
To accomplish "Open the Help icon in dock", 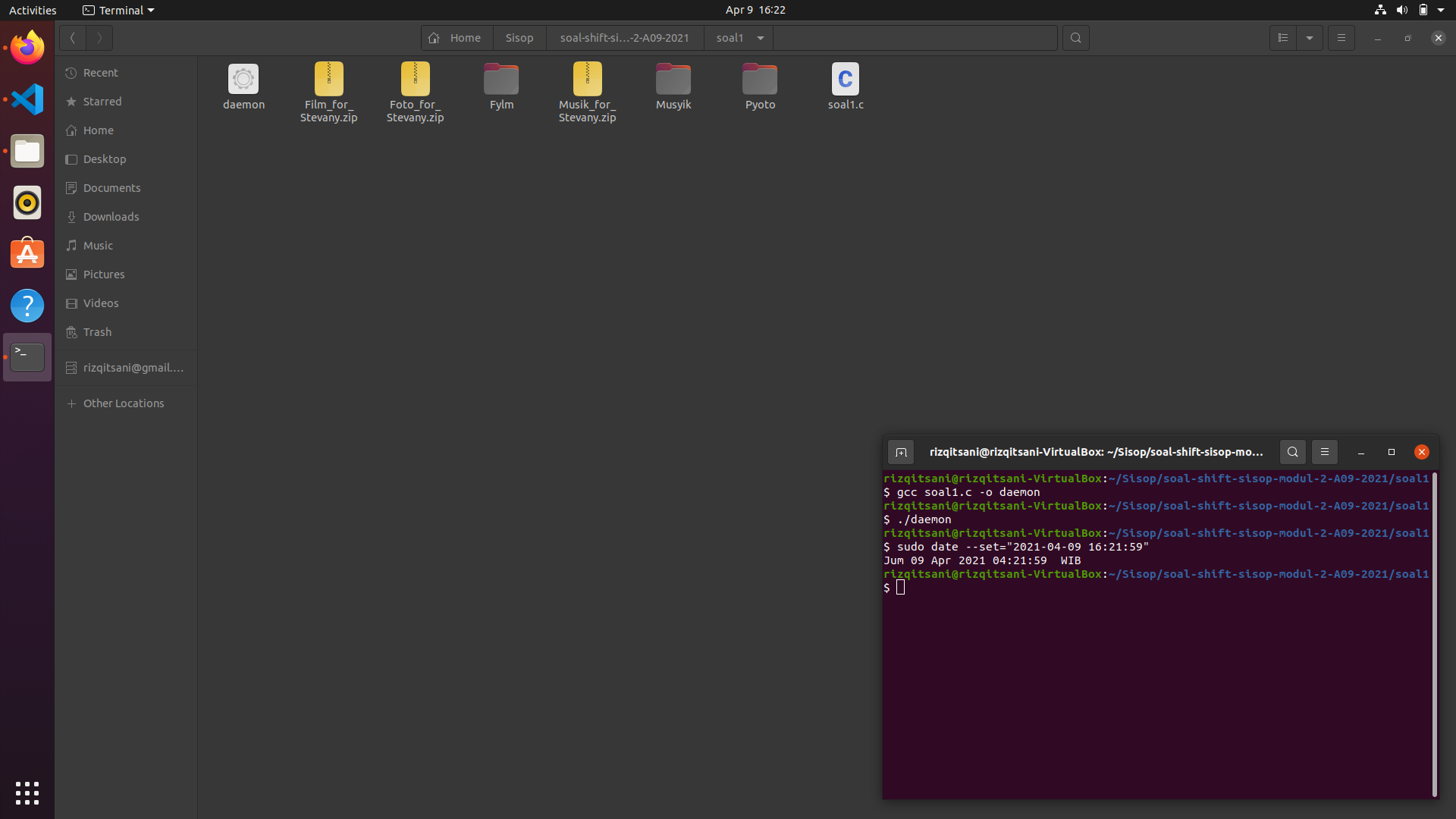I will coord(27,306).
